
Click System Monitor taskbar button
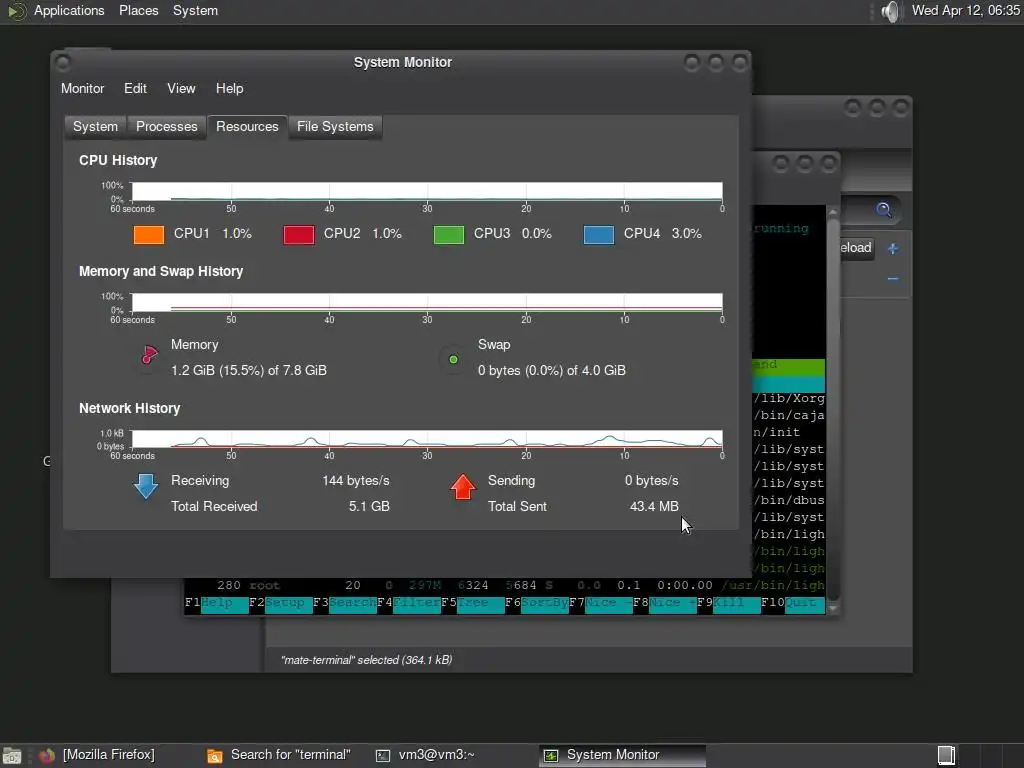point(622,755)
